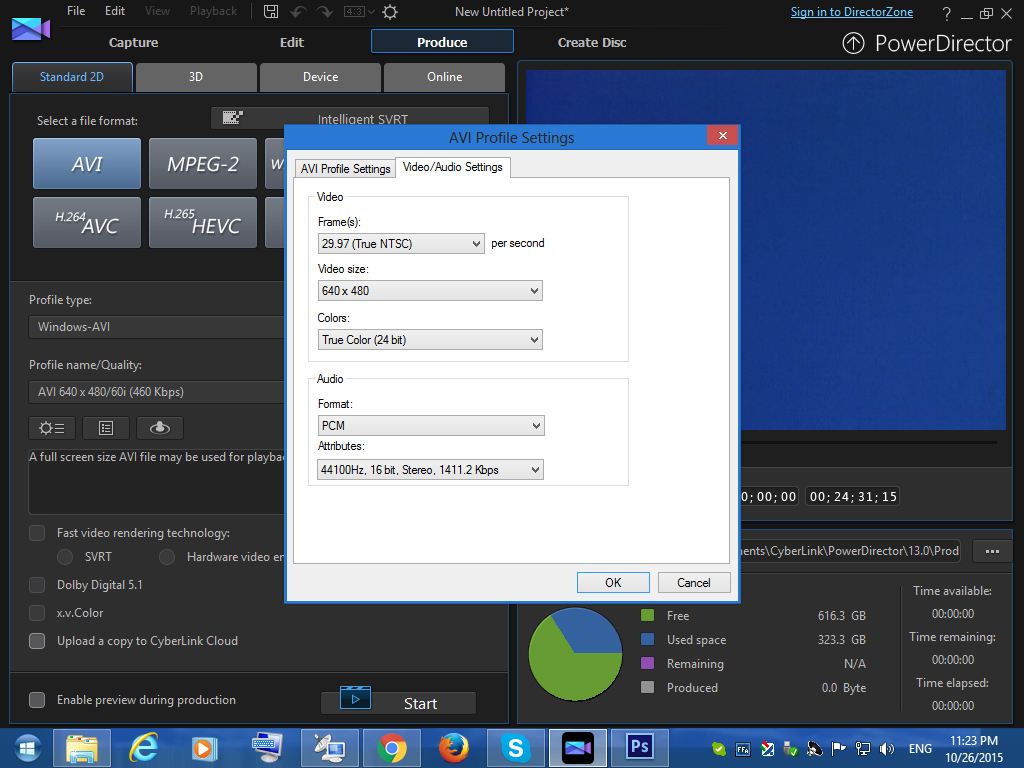The image size is (1024, 768).
Task: Go to the Create Disc module
Action: click(x=592, y=42)
